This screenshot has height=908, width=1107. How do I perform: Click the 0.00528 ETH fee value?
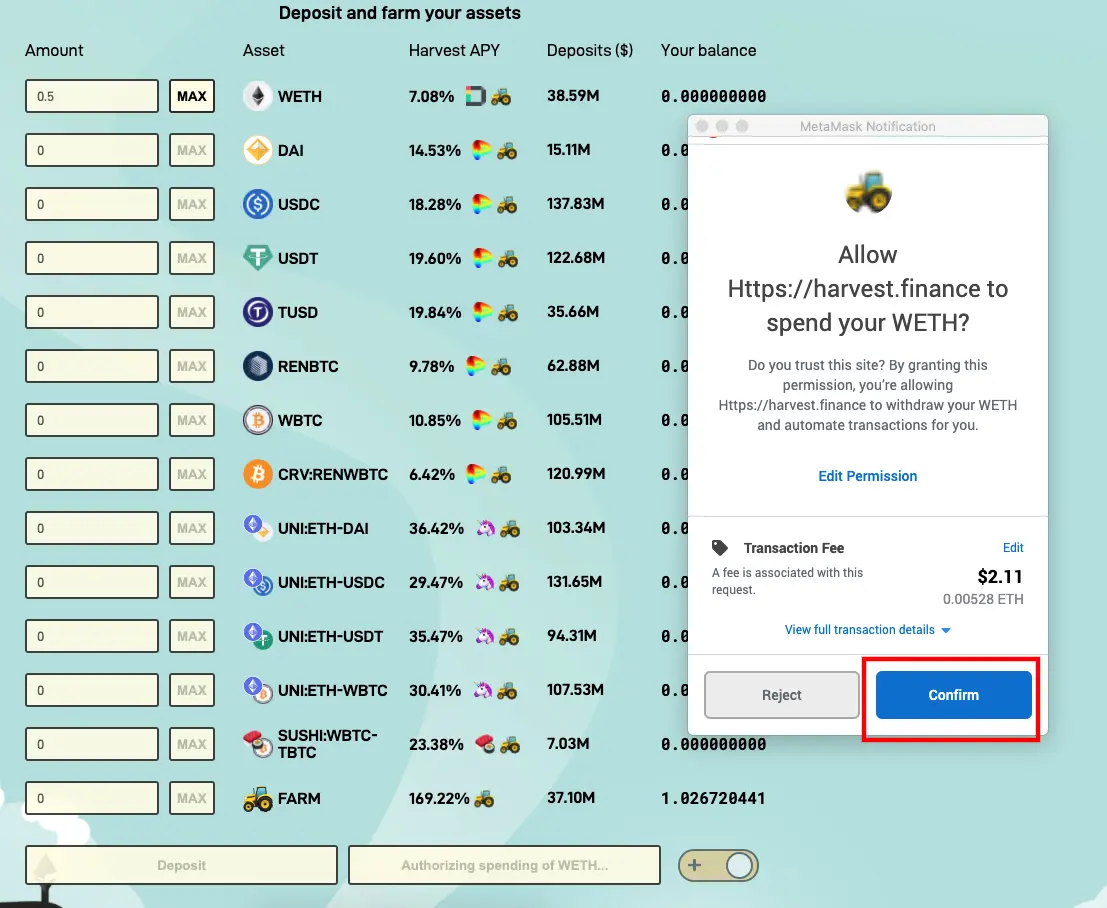(x=983, y=599)
